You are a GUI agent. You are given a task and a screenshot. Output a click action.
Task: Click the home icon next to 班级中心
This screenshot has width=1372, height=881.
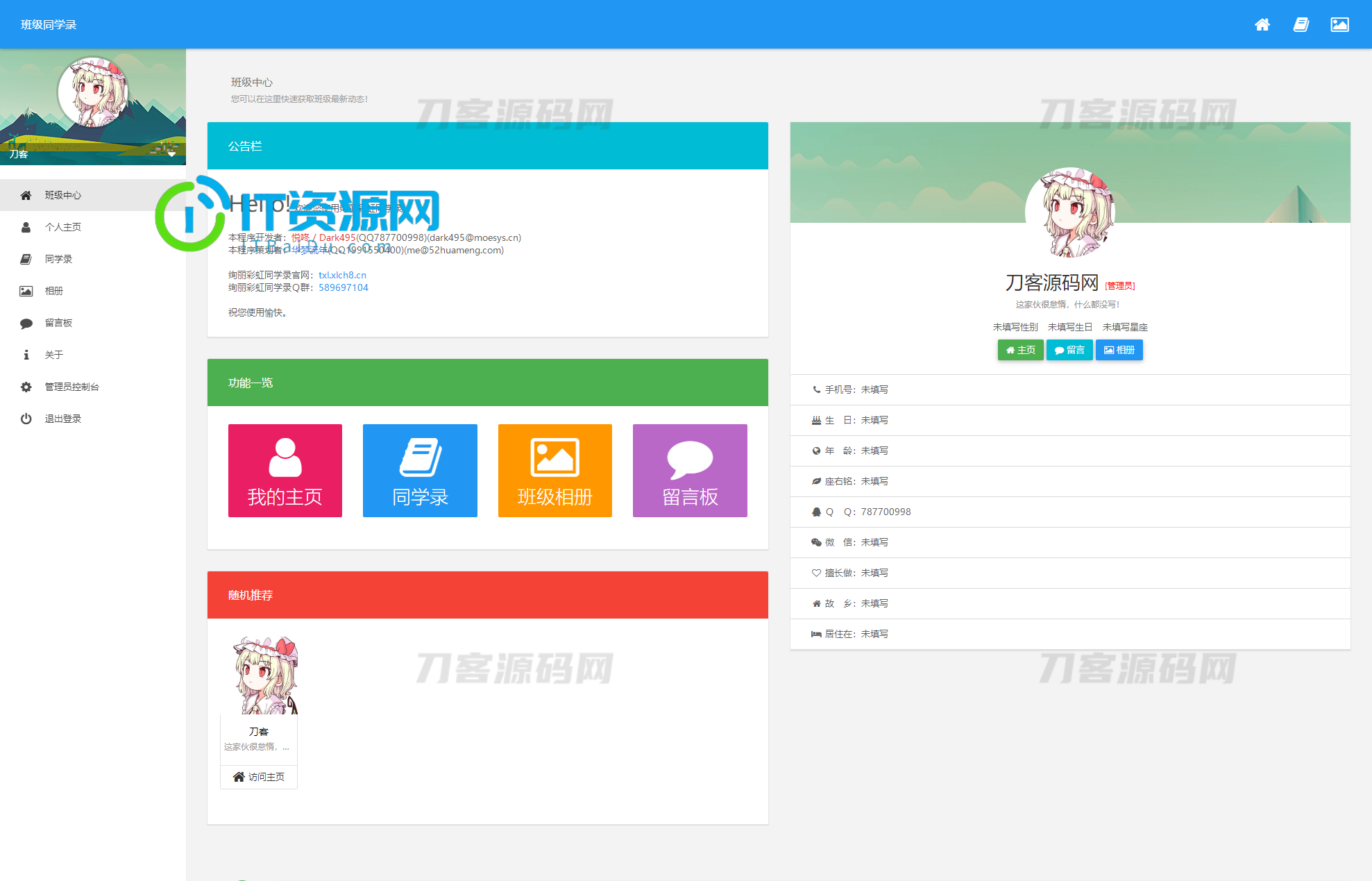[x=26, y=195]
